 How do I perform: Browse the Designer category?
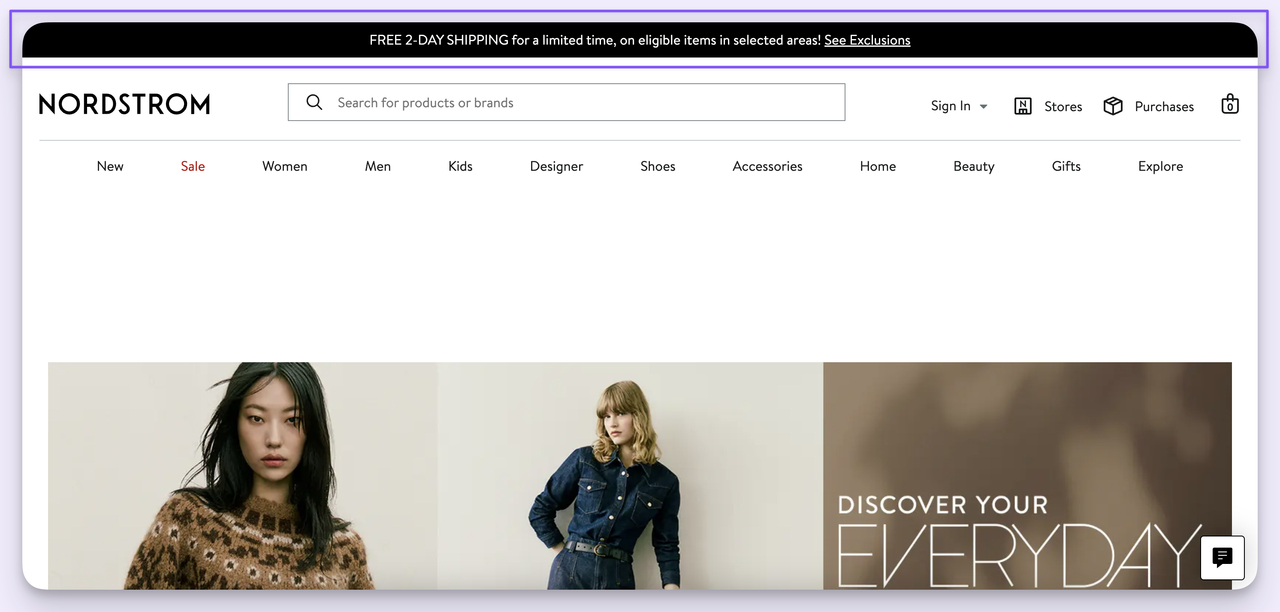pyautogui.click(x=556, y=166)
